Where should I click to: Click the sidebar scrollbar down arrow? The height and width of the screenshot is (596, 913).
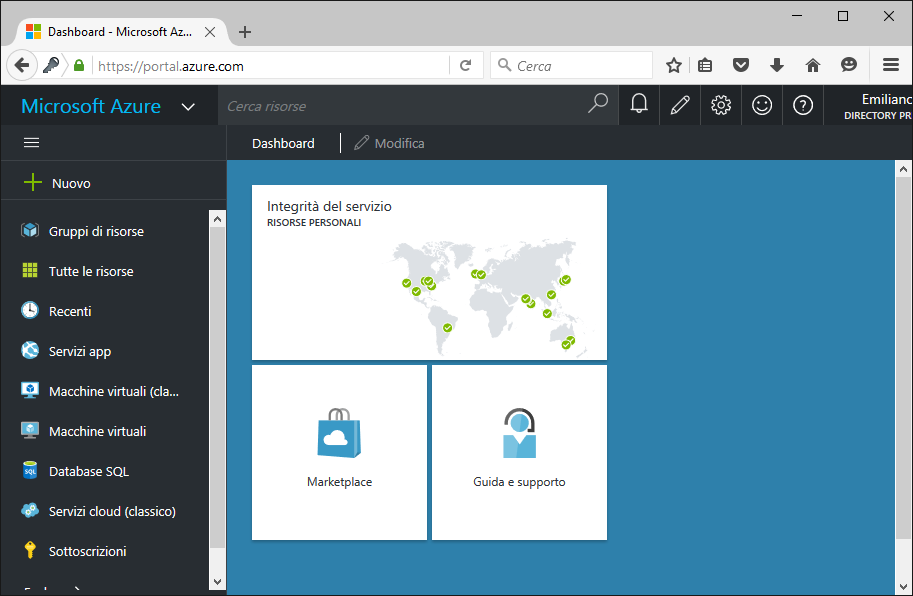click(217, 581)
